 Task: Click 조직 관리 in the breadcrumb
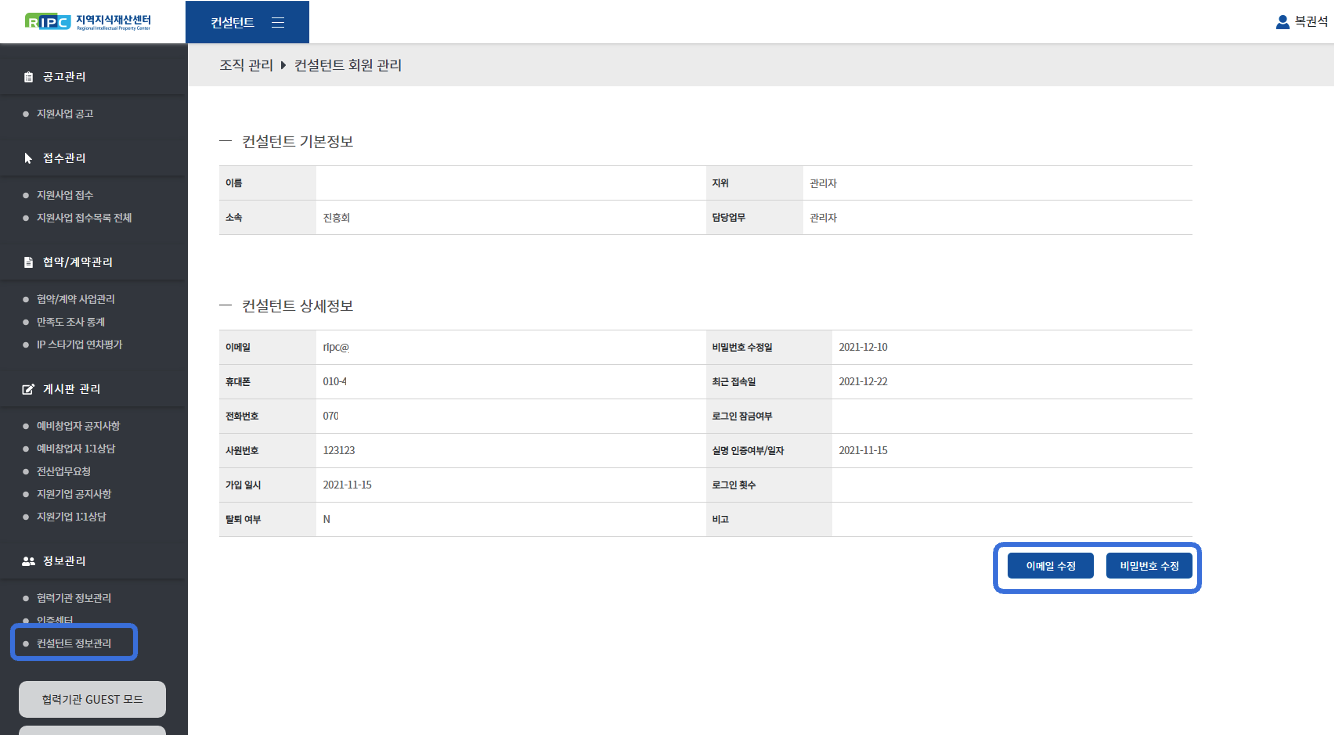point(246,66)
